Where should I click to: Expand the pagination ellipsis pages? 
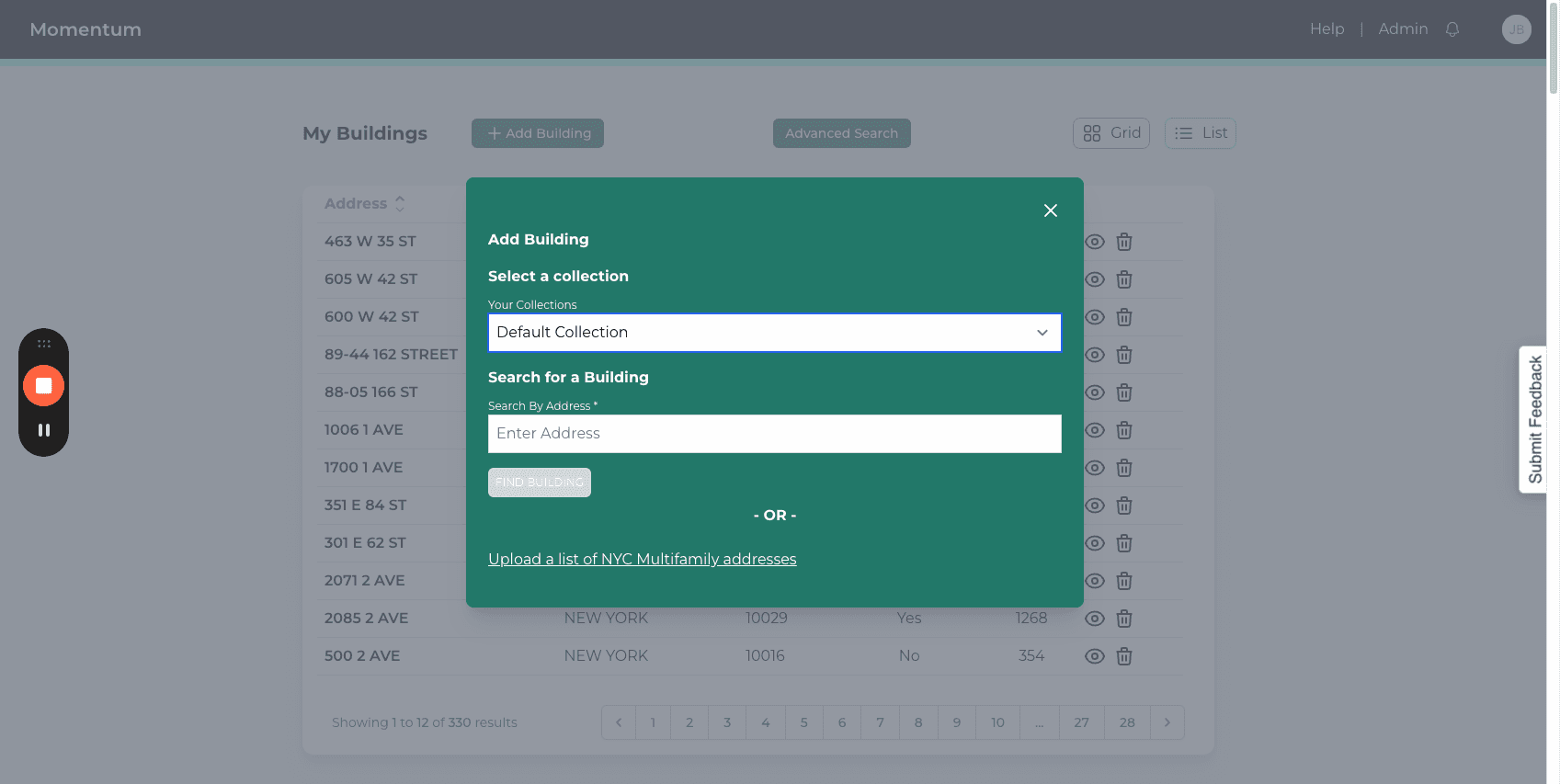pyautogui.click(x=1040, y=722)
